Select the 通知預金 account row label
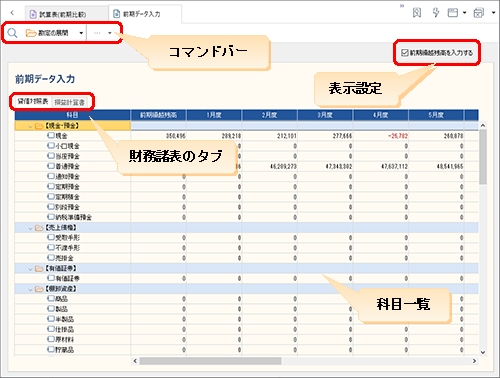 [67, 176]
